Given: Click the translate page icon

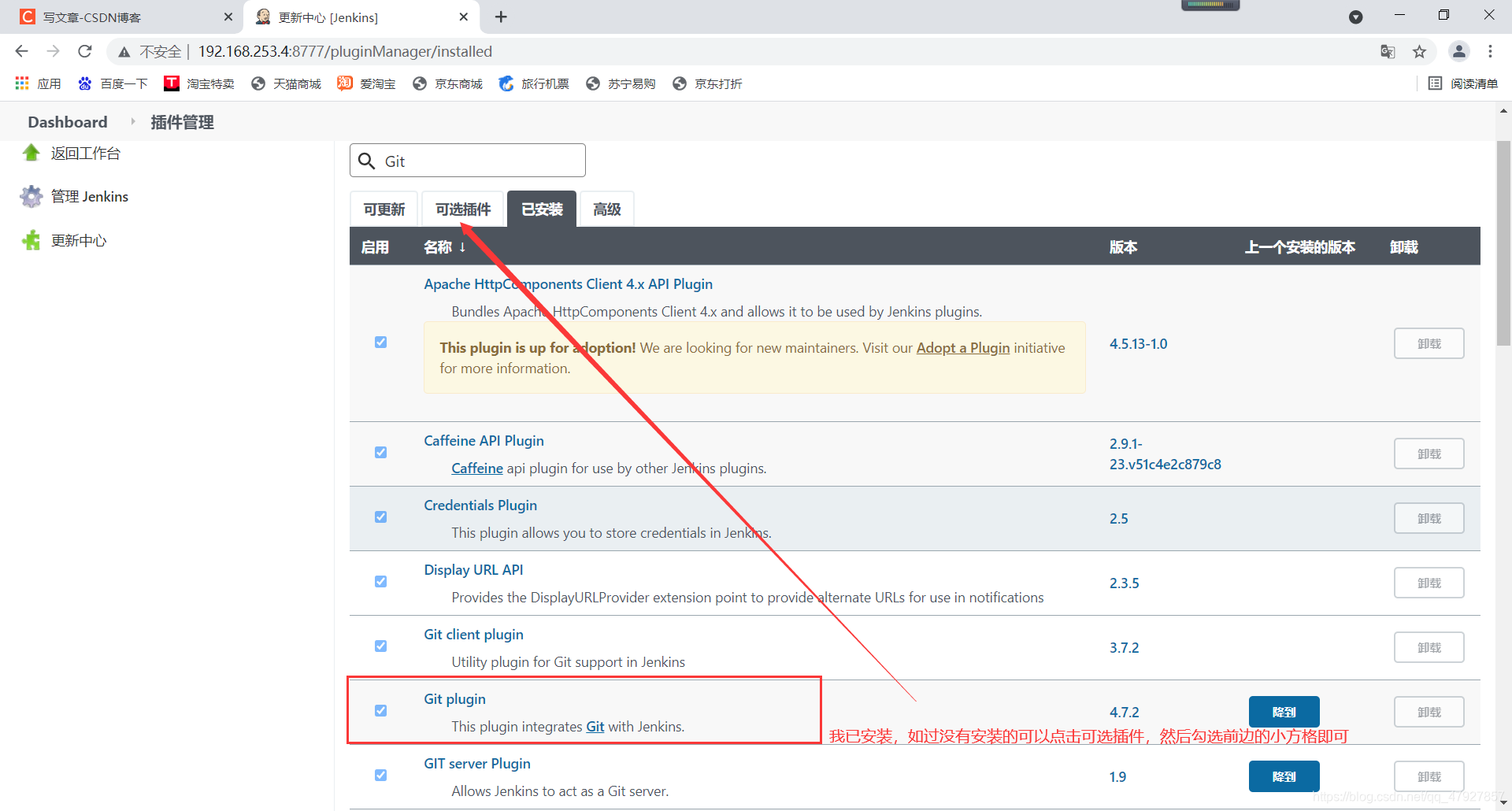Looking at the screenshot, I should [1388, 52].
